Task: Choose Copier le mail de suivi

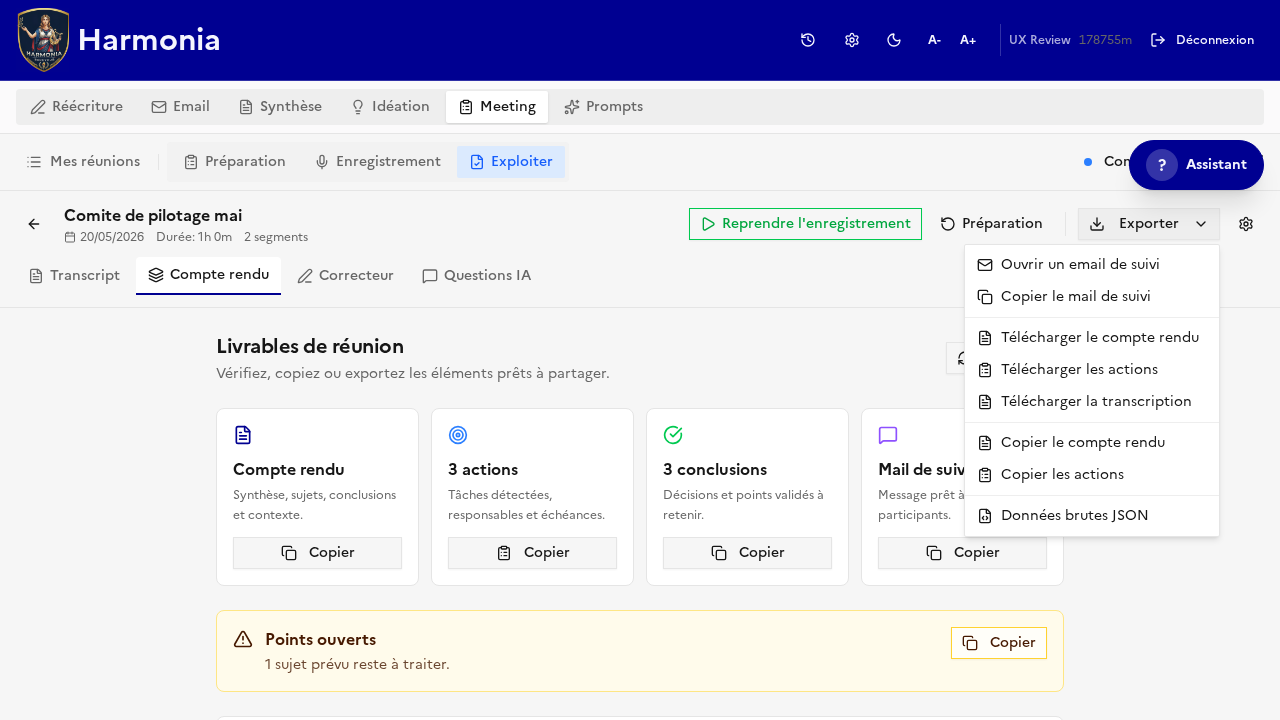Action: [x=1092, y=297]
